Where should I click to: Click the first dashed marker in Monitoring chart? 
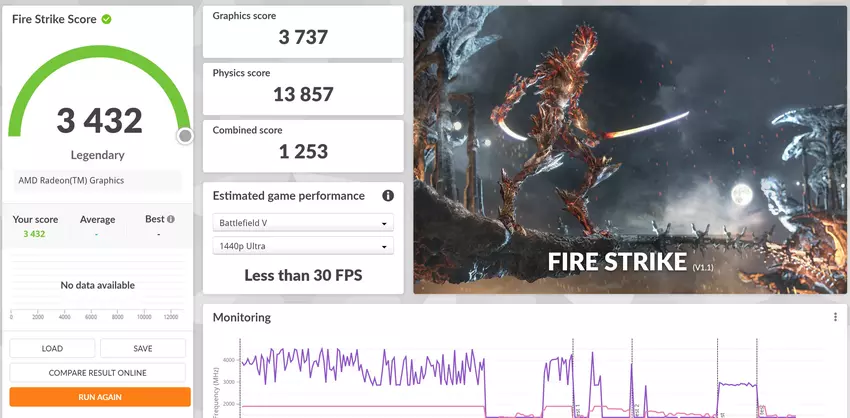573,380
